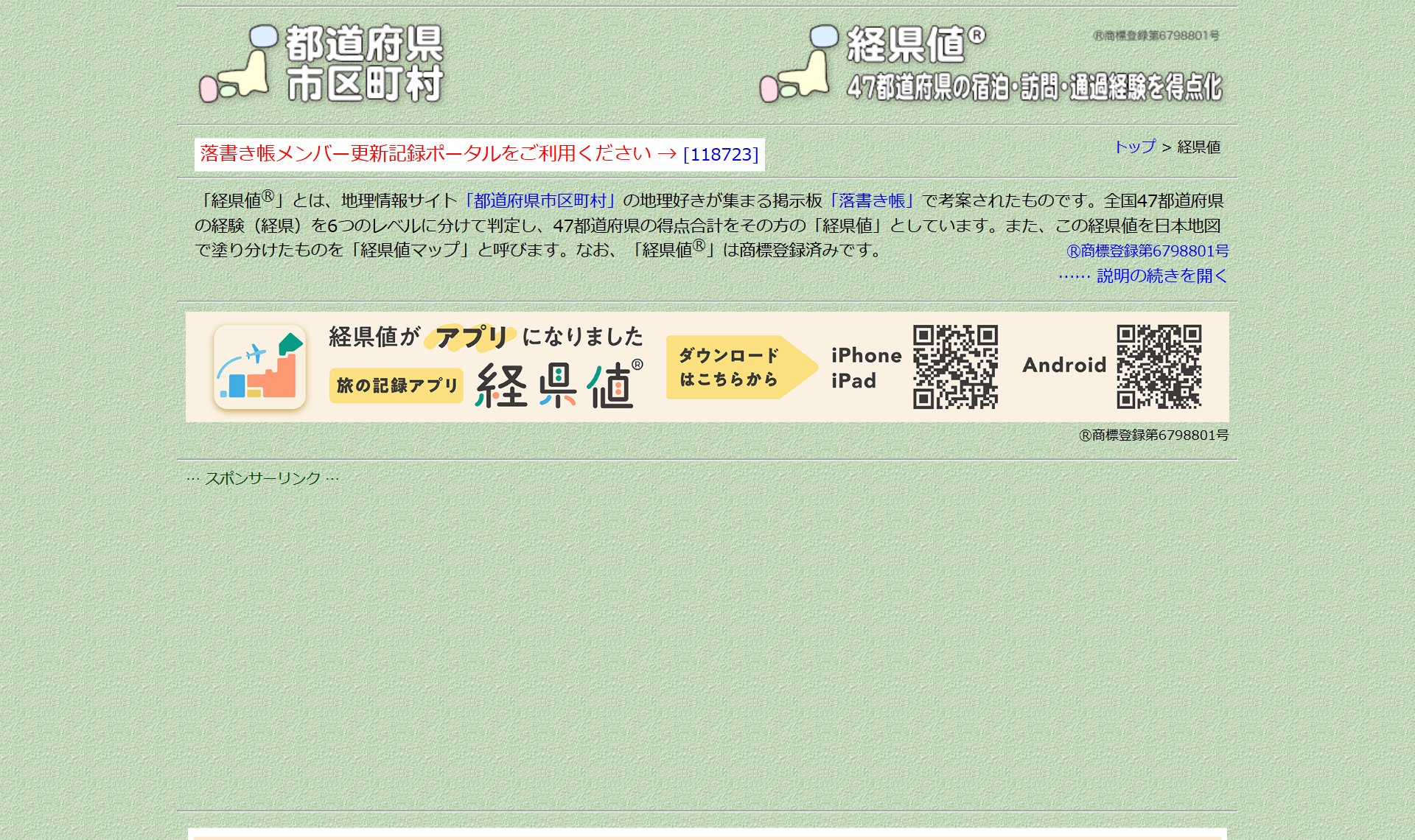This screenshot has height=840, width=1415.
Task: Click the red 落書き帳メンバー更新記録ポータル text
Action: tap(438, 153)
